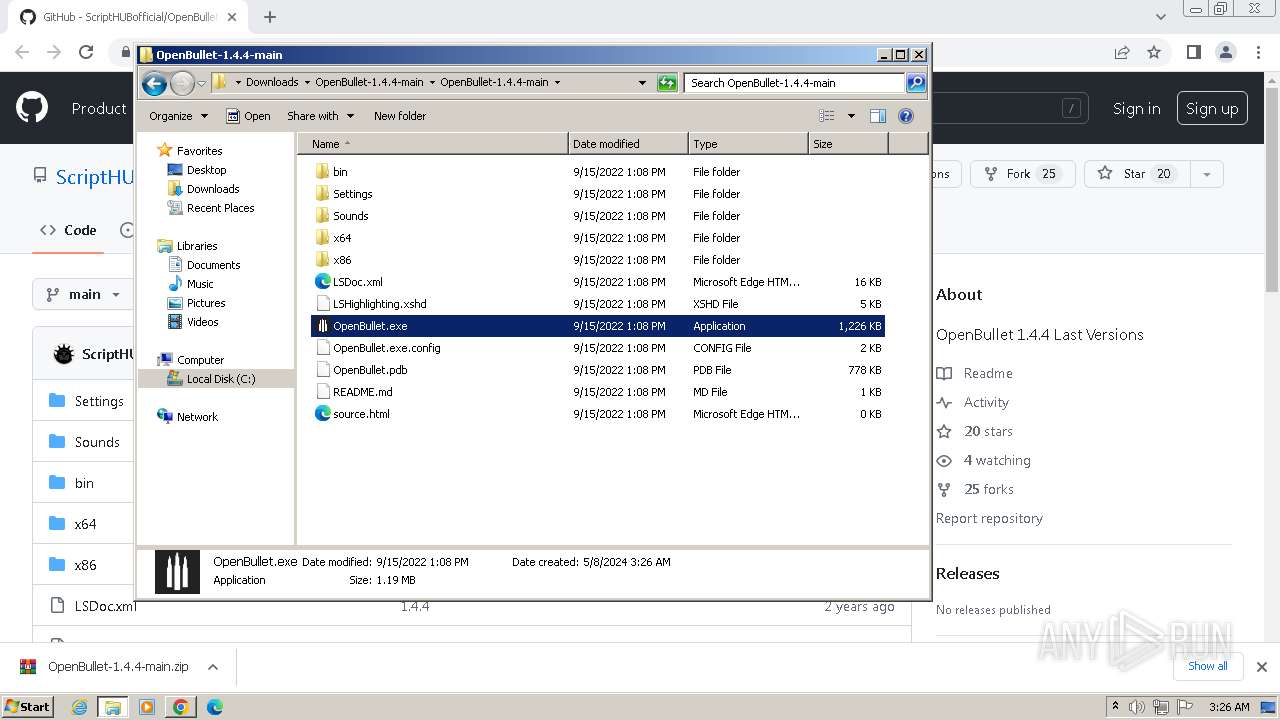This screenshot has height=720, width=1280.
Task: Open Microsoft Edge from taskbar
Action: pos(214,707)
